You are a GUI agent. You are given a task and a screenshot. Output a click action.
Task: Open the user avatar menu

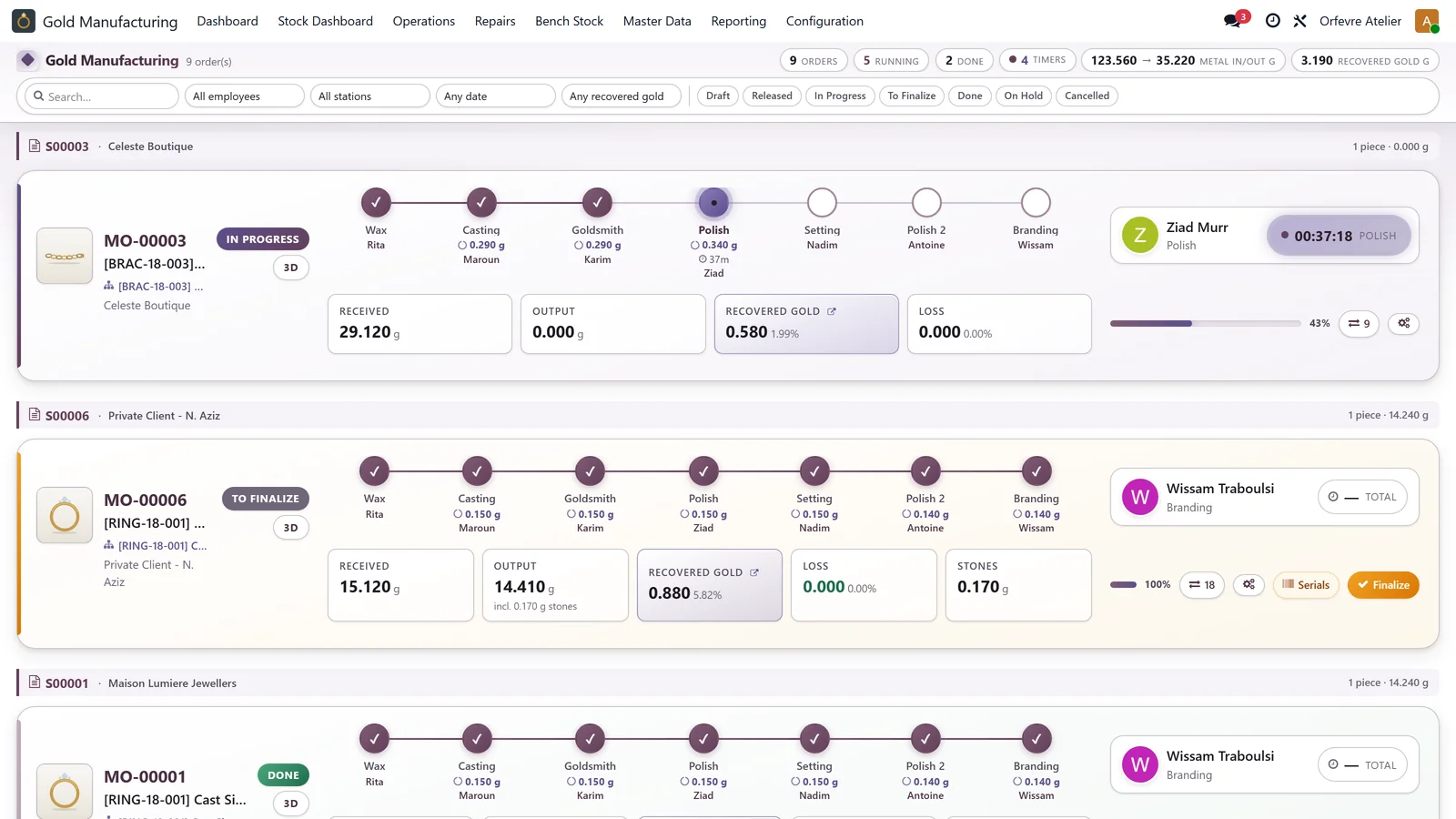click(1427, 21)
